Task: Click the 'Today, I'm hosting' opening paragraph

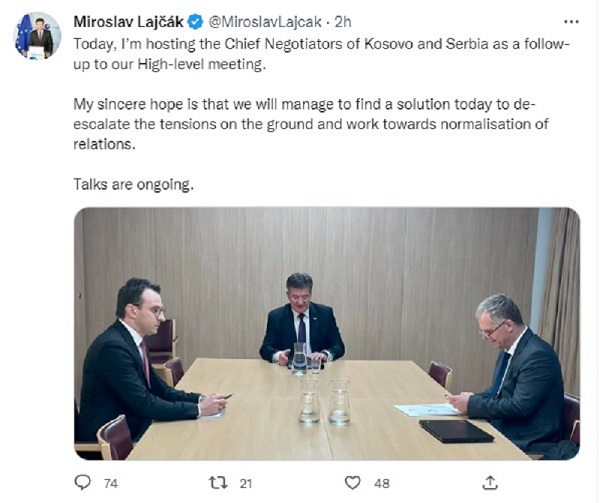Action: (x=321, y=54)
